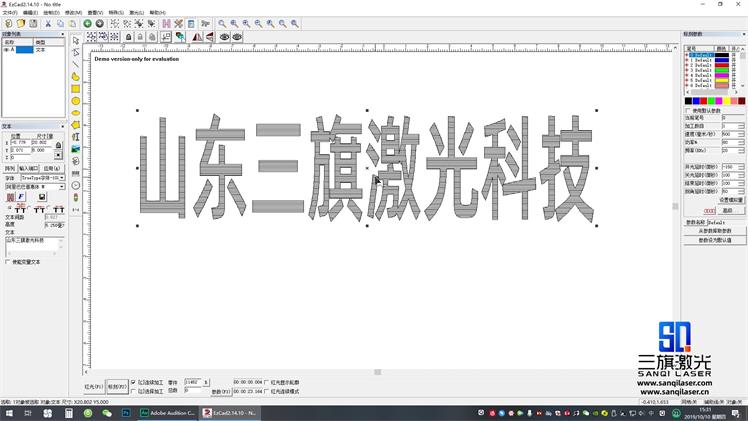Select the circle drawing tool
The height and width of the screenshot is (421, 748).
tap(75, 101)
